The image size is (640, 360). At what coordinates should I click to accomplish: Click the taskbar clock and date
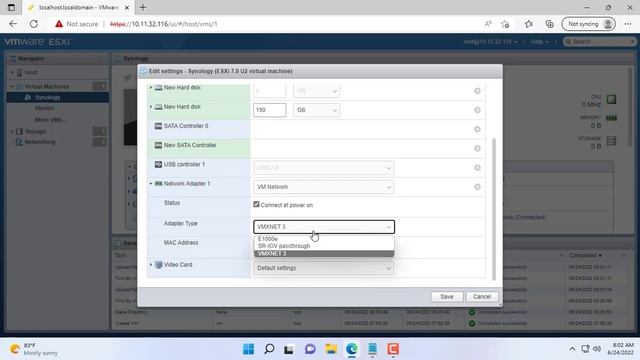pyautogui.click(x=620, y=349)
